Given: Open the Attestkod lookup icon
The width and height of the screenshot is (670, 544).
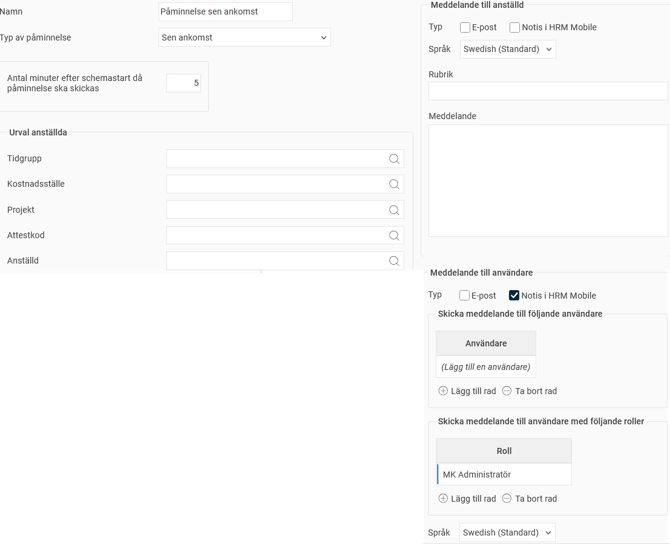Looking at the screenshot, I should [394, 236].
